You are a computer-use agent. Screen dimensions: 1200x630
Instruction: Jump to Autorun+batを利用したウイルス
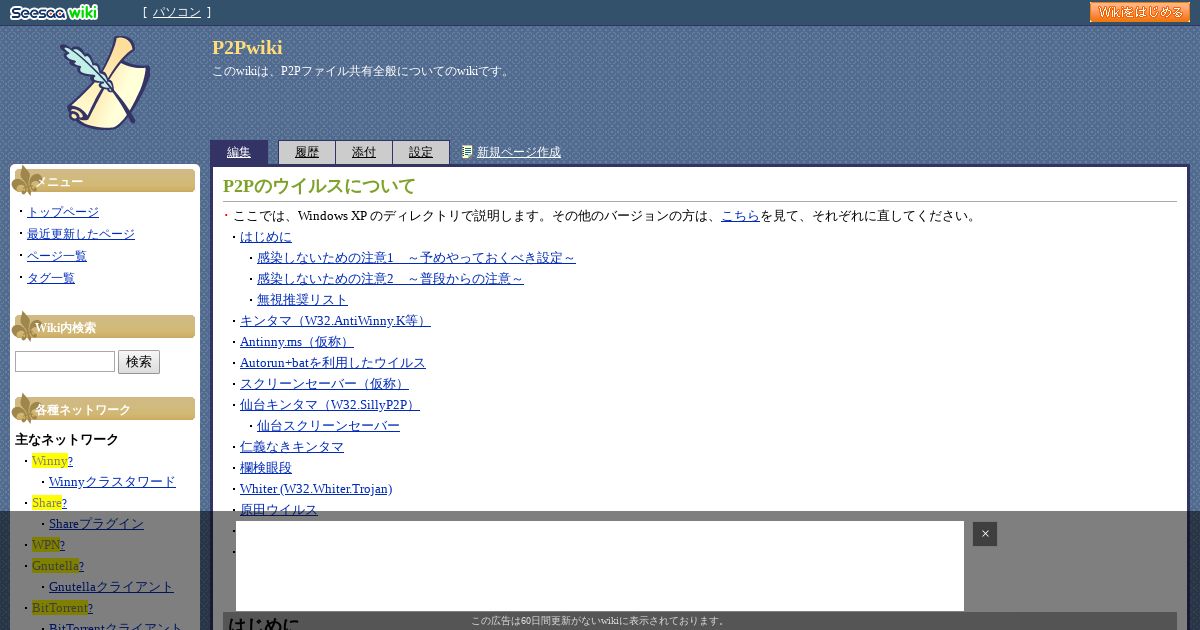point(333,363)
